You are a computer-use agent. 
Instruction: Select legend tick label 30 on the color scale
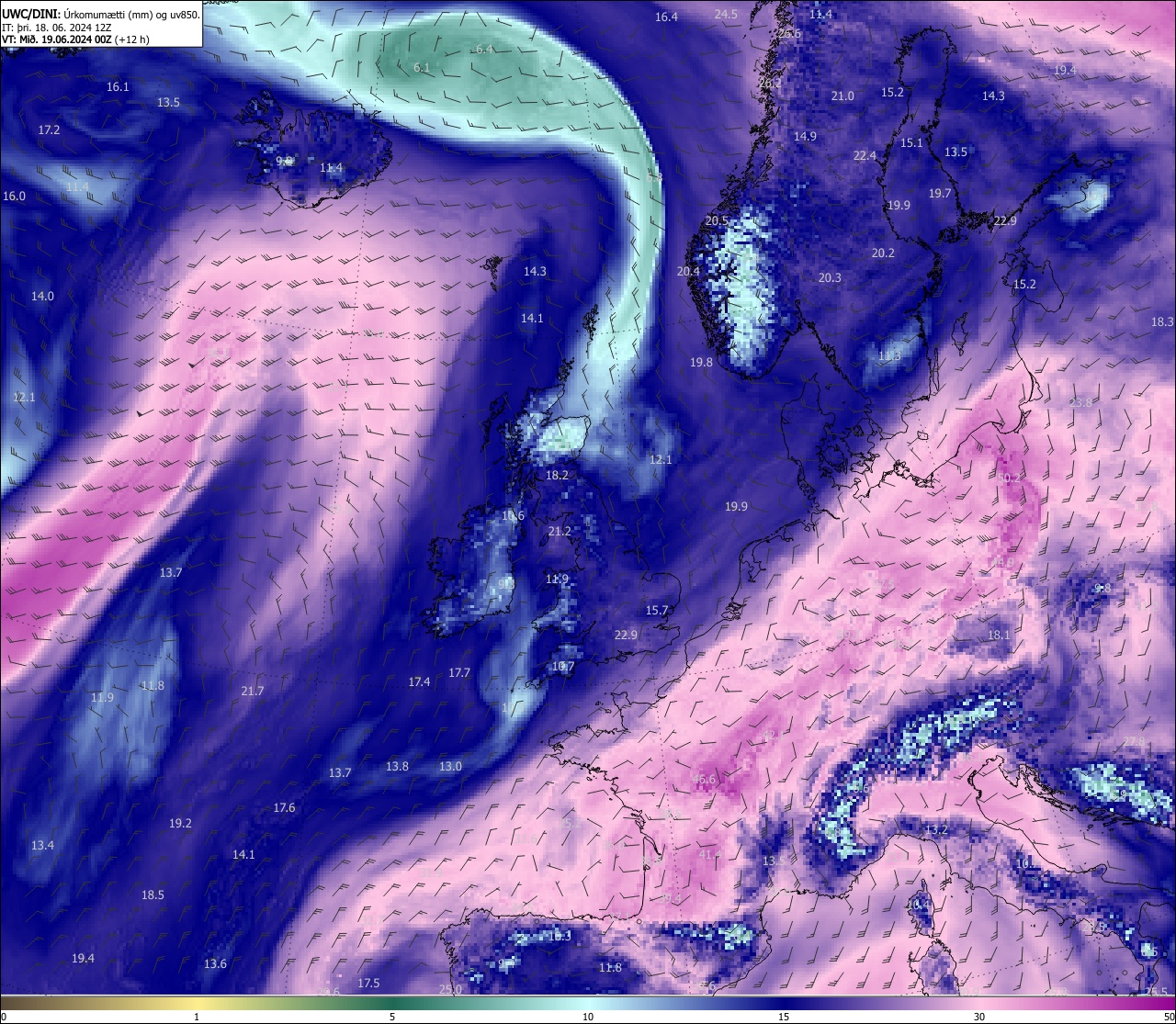click(979, 1017)
